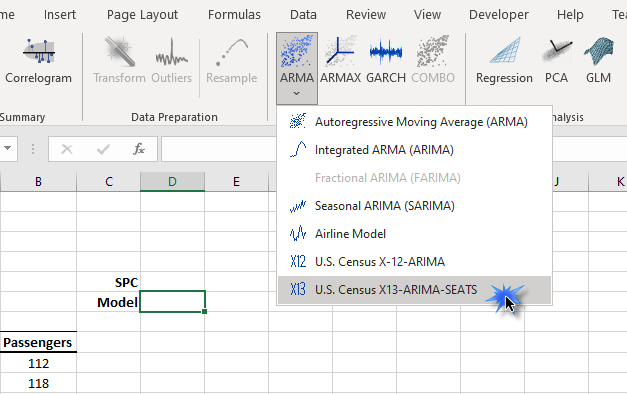
Task: Select the column K header
Action: [x=608, y=182]
